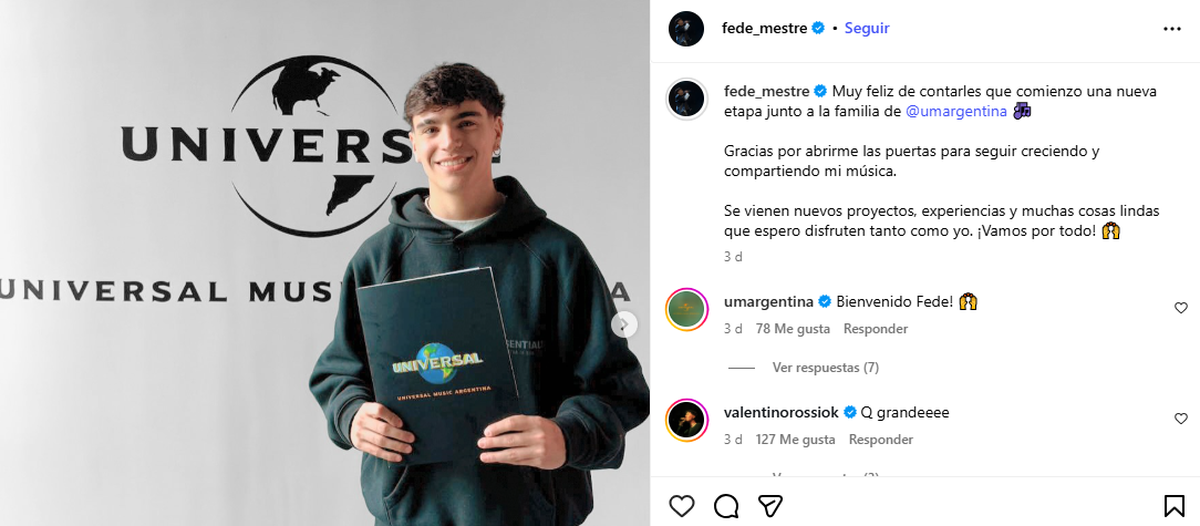View the 78 Me gusta likes list
This screenshot has height=526, width=1200.
[793, 329]
